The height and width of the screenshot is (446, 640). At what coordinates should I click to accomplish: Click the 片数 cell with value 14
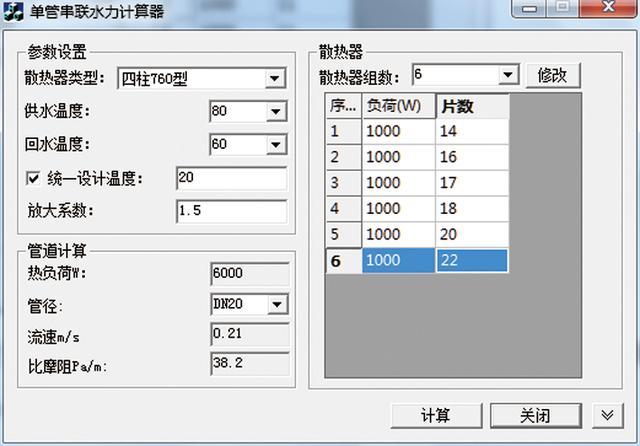(x=472, y=131)
